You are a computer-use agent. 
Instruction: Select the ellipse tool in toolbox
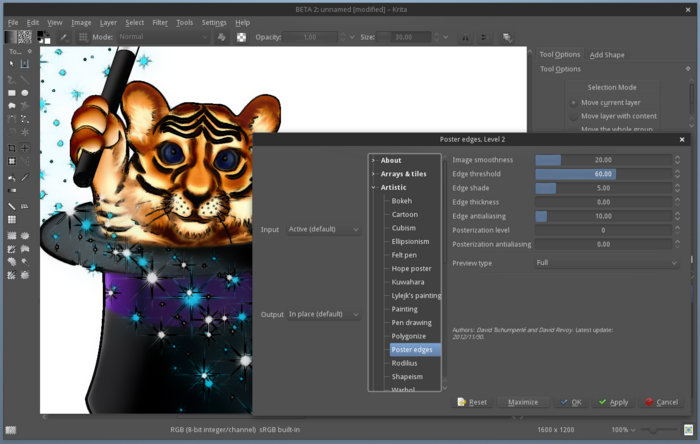point(25,93)
